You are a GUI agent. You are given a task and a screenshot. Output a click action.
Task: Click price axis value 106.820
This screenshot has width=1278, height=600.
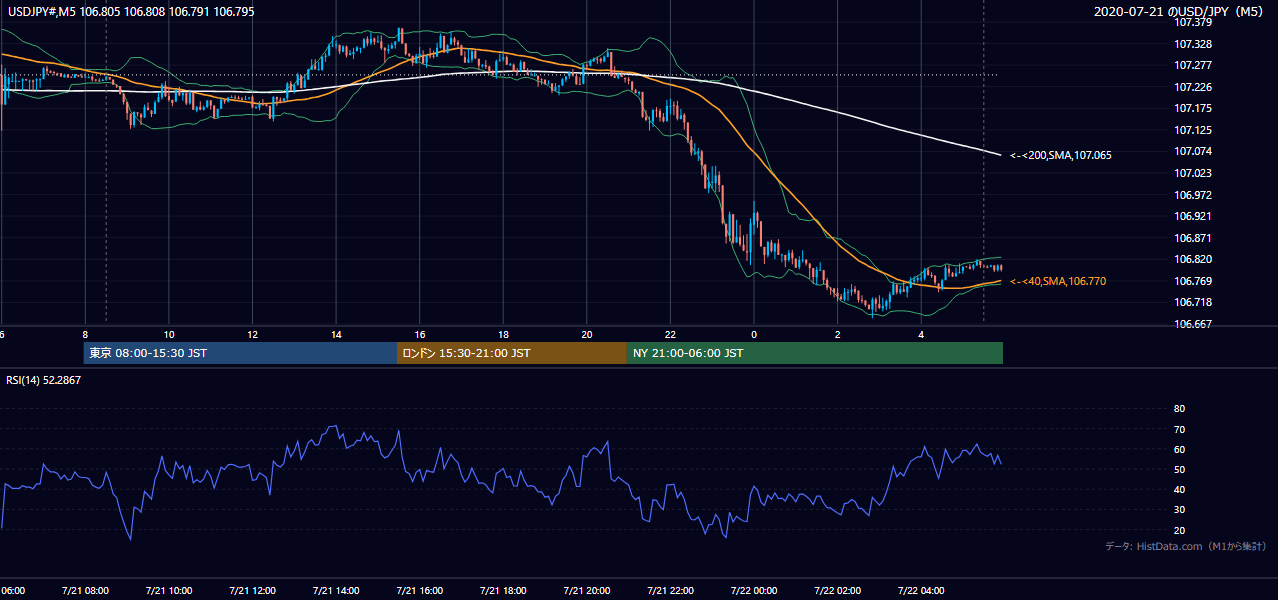point(1193,259)
